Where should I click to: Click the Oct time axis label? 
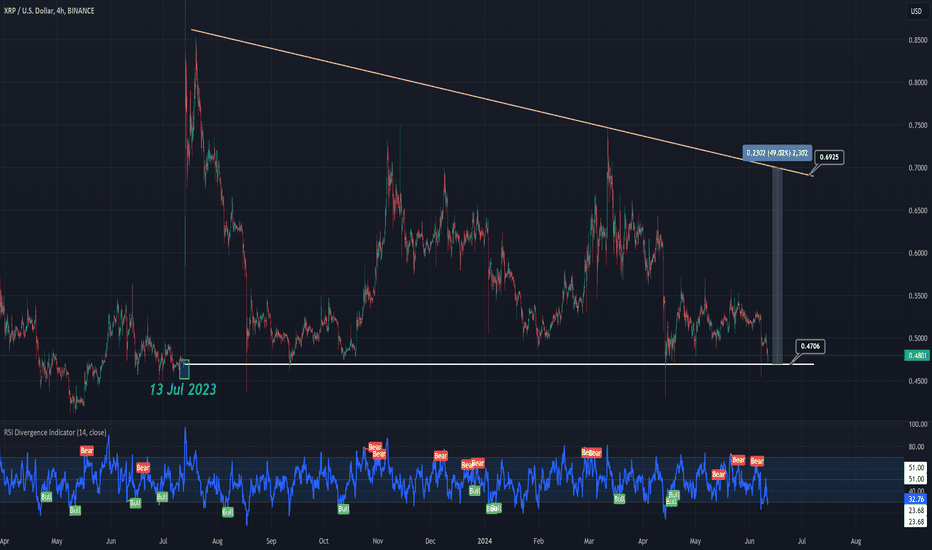tap(323, 541)
